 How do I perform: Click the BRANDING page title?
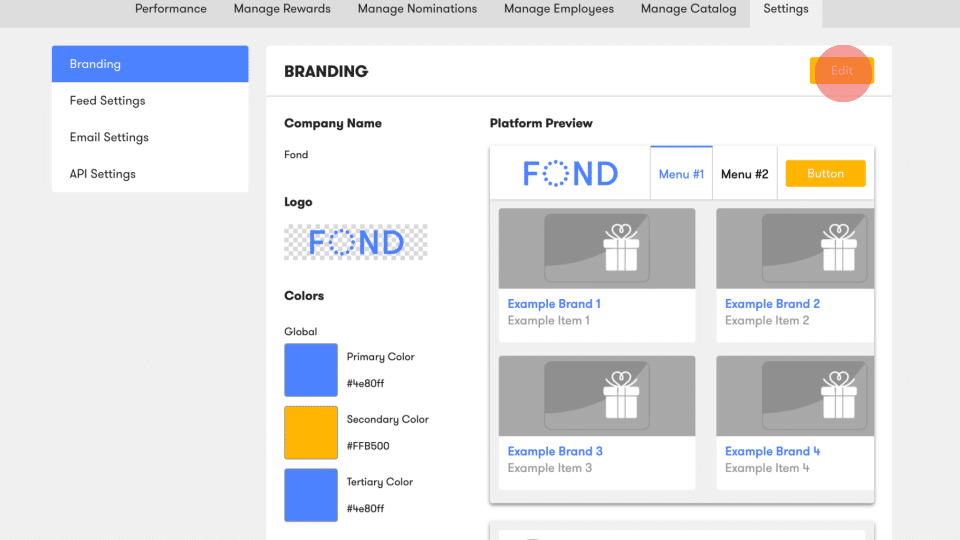326,72
